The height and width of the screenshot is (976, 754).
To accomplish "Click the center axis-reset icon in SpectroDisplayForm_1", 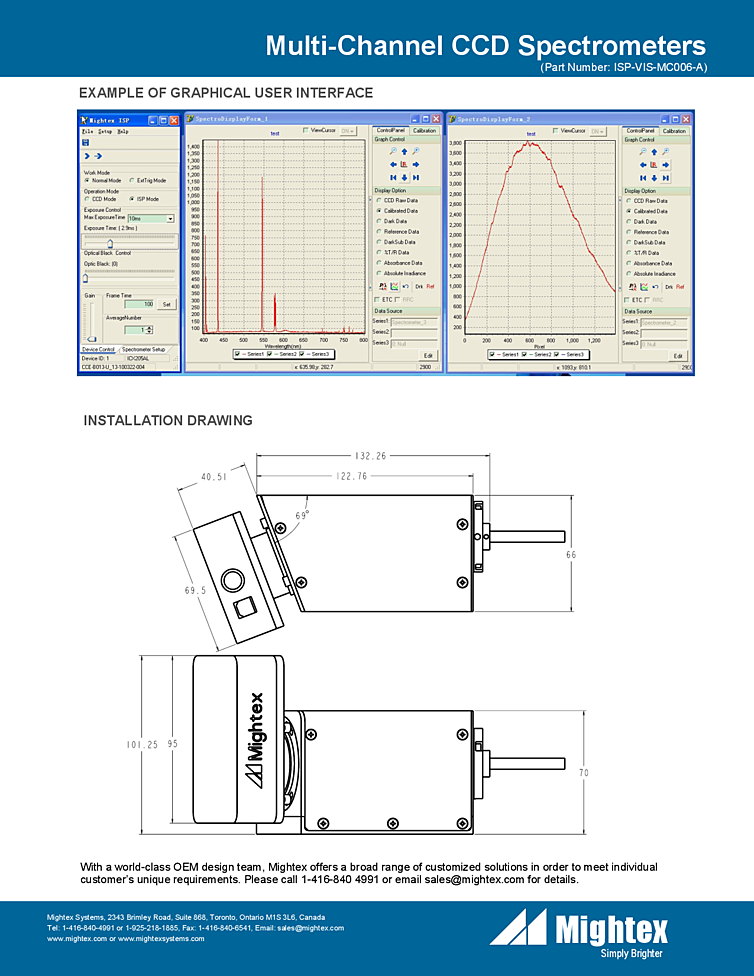I will [404, 164].
